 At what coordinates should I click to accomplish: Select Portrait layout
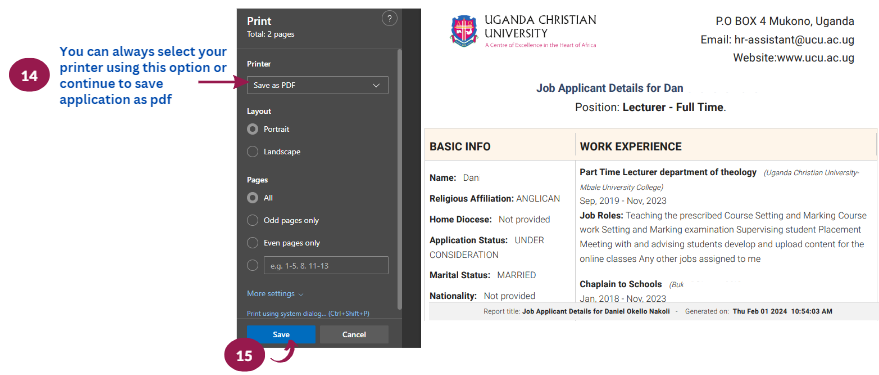252,129
